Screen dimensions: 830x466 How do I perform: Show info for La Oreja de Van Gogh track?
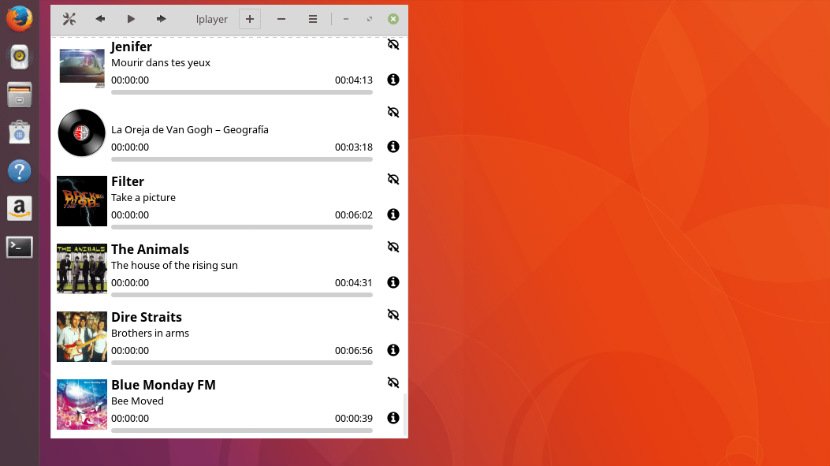pos(393,147)
